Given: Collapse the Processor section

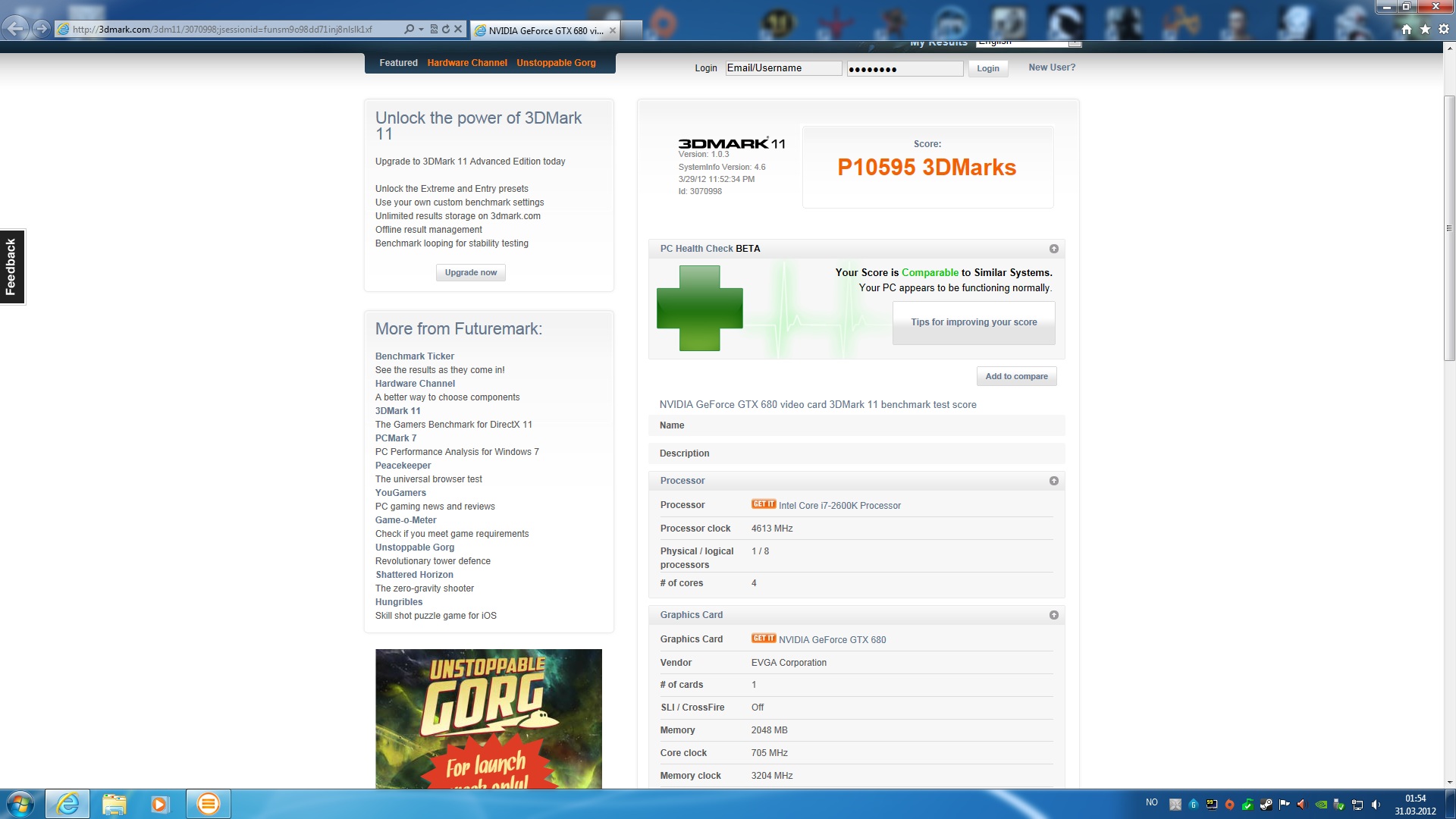Looking at the screenshot, I should coord(1053,481).
